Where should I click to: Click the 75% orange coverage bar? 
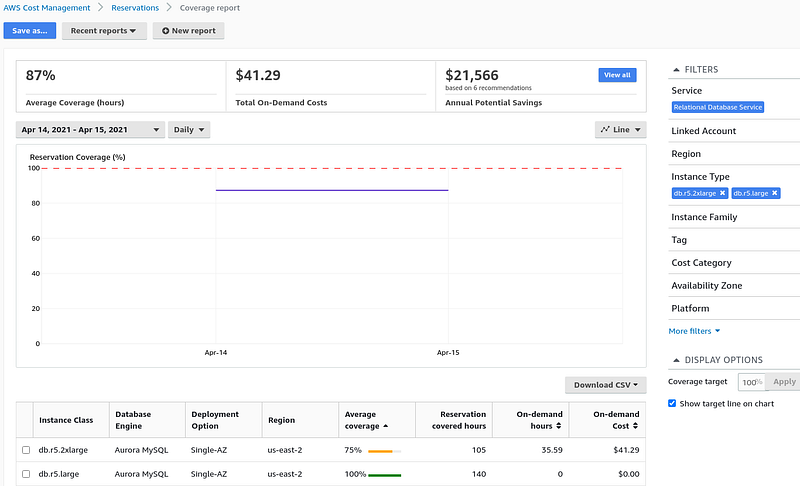point(385,451)
